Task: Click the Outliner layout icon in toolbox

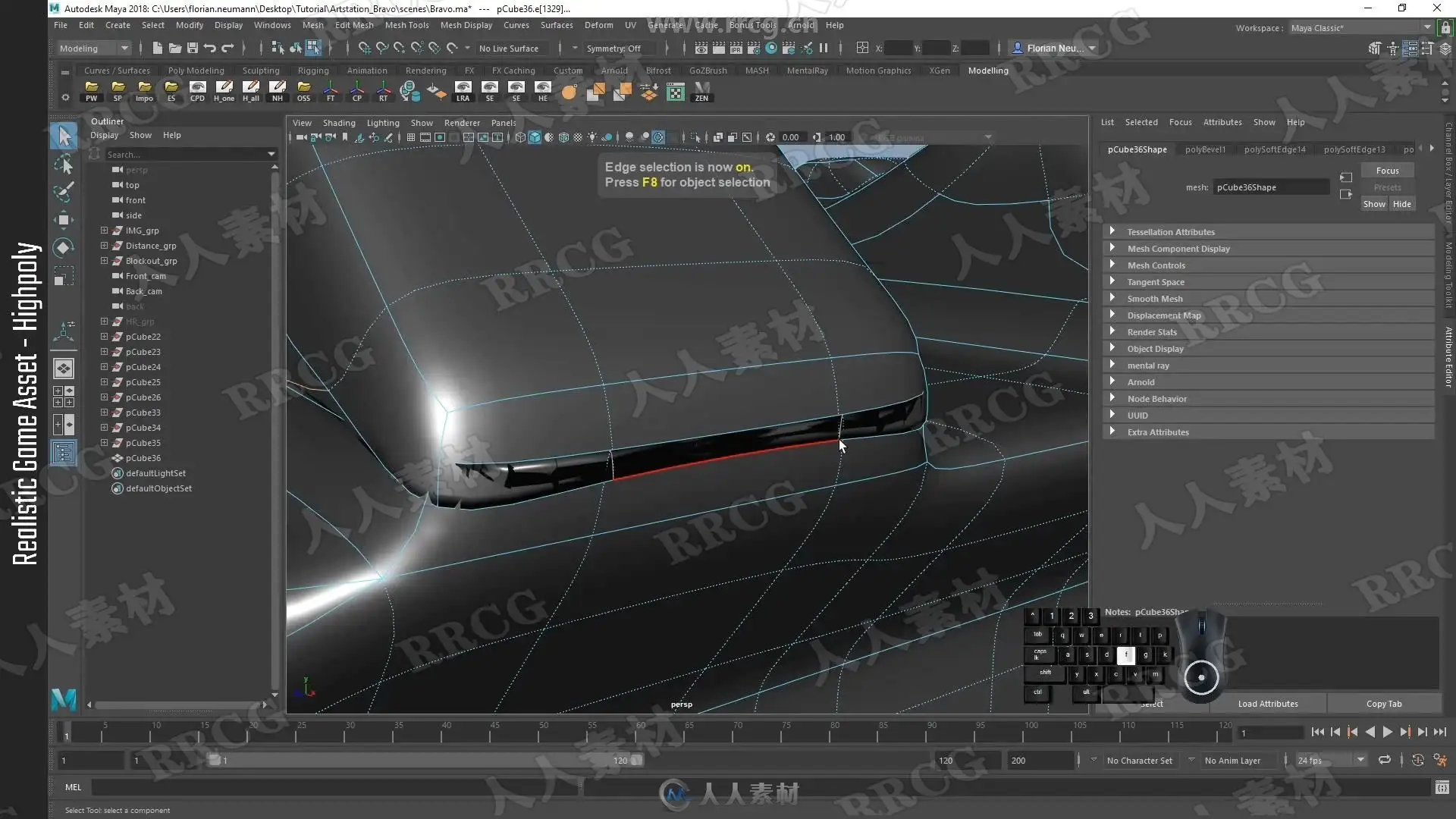Action: [x=64, y=453]
